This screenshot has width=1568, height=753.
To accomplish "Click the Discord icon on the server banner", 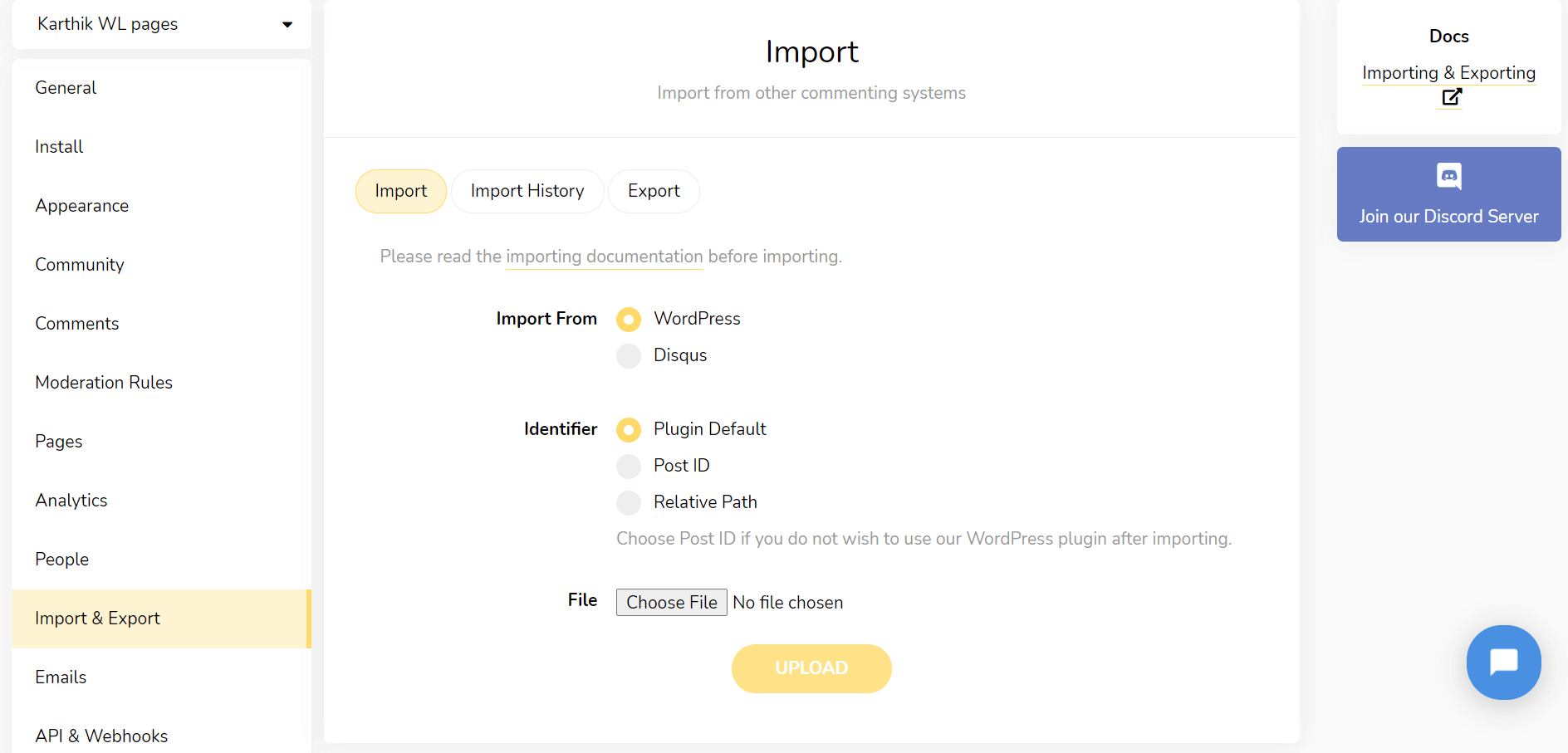I will pos(1448,176).
